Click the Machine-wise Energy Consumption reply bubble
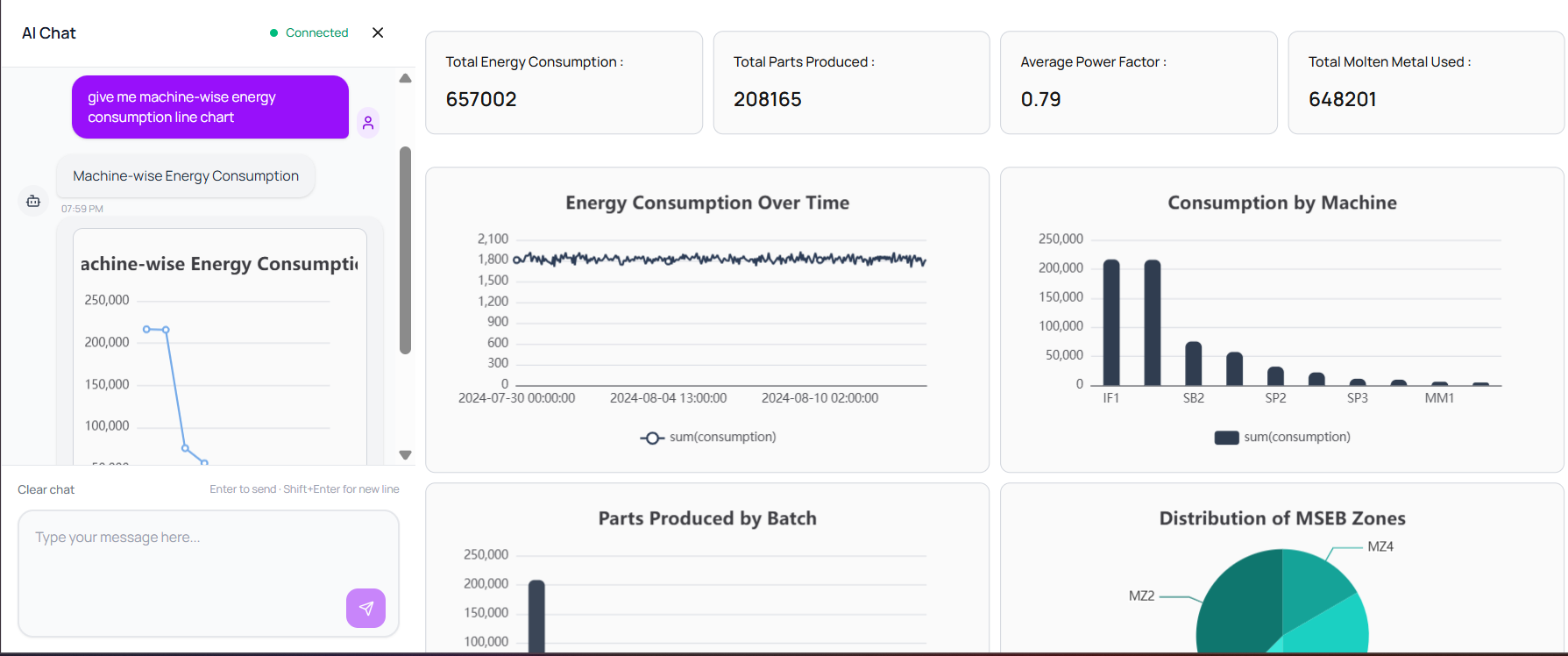This screenshot has width=1568, height=656. click(x=186, y=176)
